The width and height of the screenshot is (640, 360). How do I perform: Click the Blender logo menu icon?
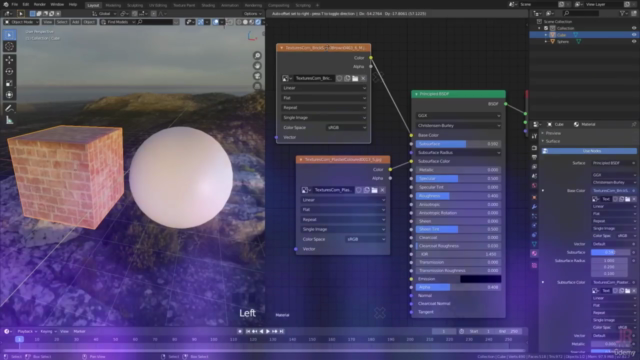(x=5, y=4)
